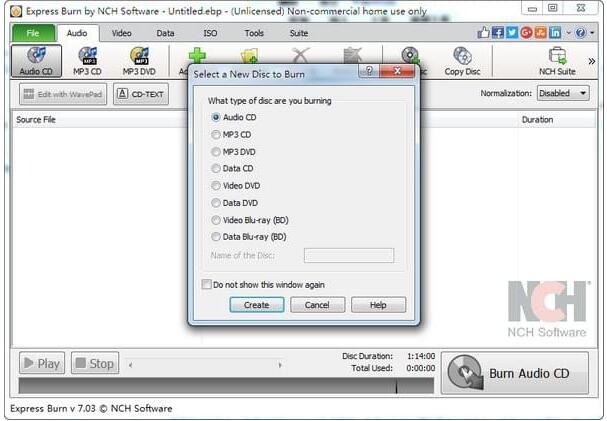This screenshot has height=421, width=607.
Task: Open the File menu
Action: pyautogui.click(x=33, y=33)
